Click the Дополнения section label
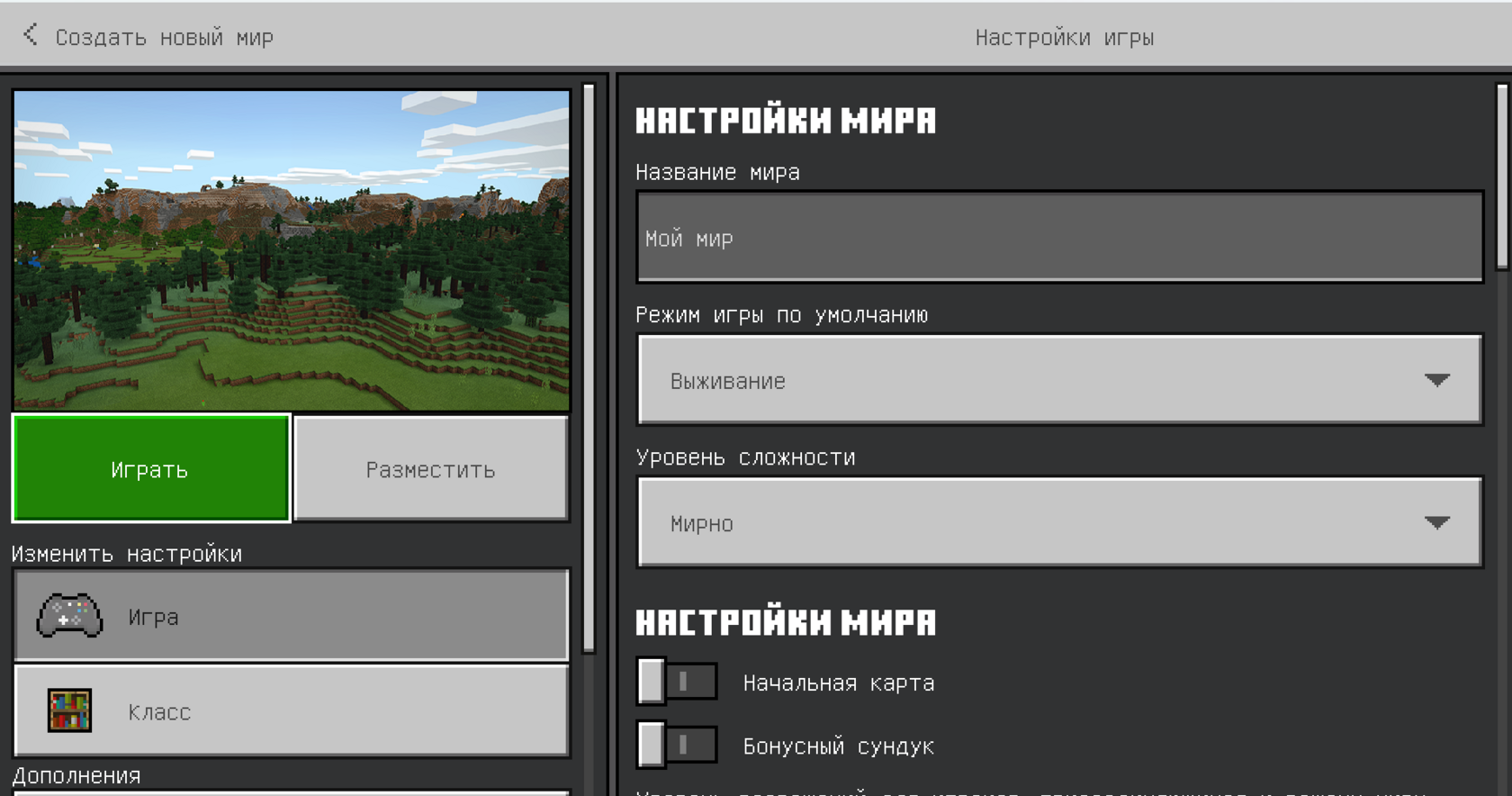1512x796 pixels. pyautogui.click(x=76, y=775)
